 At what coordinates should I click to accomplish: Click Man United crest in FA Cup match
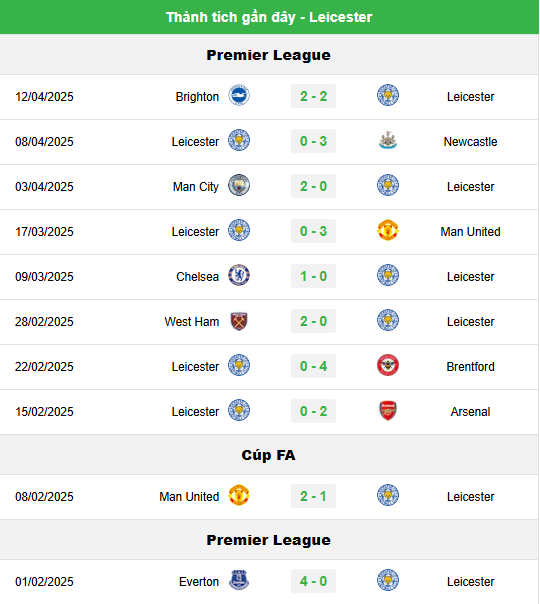(239, 496)
